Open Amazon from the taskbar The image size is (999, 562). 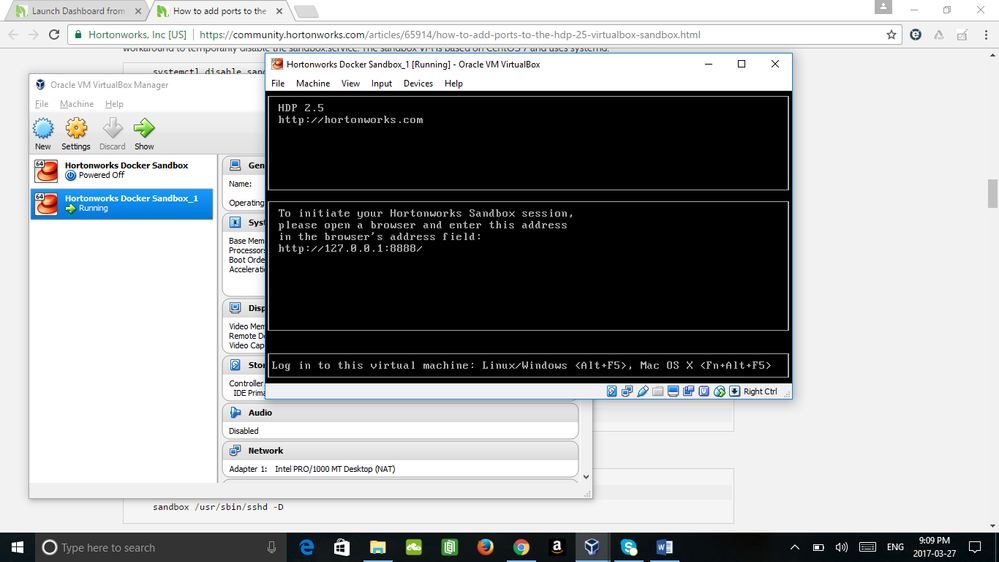(557, 547)
